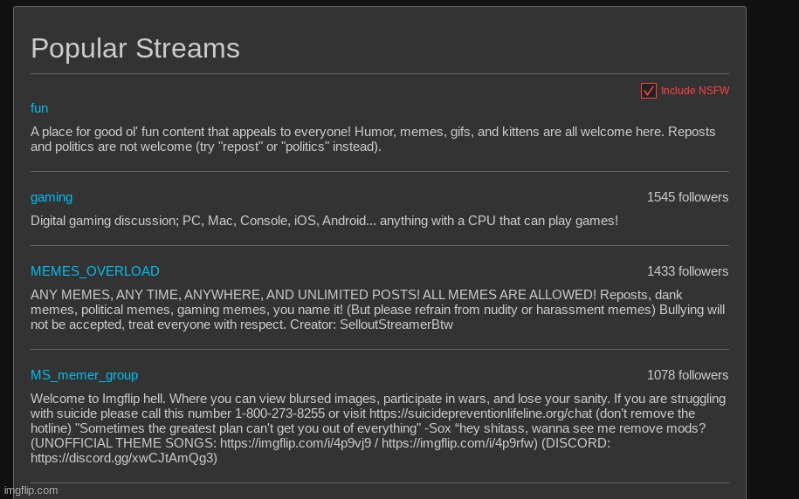Screen dimensions: 799x499
Task: Click the 1545 followers count
Action: [x=687, y=197]
